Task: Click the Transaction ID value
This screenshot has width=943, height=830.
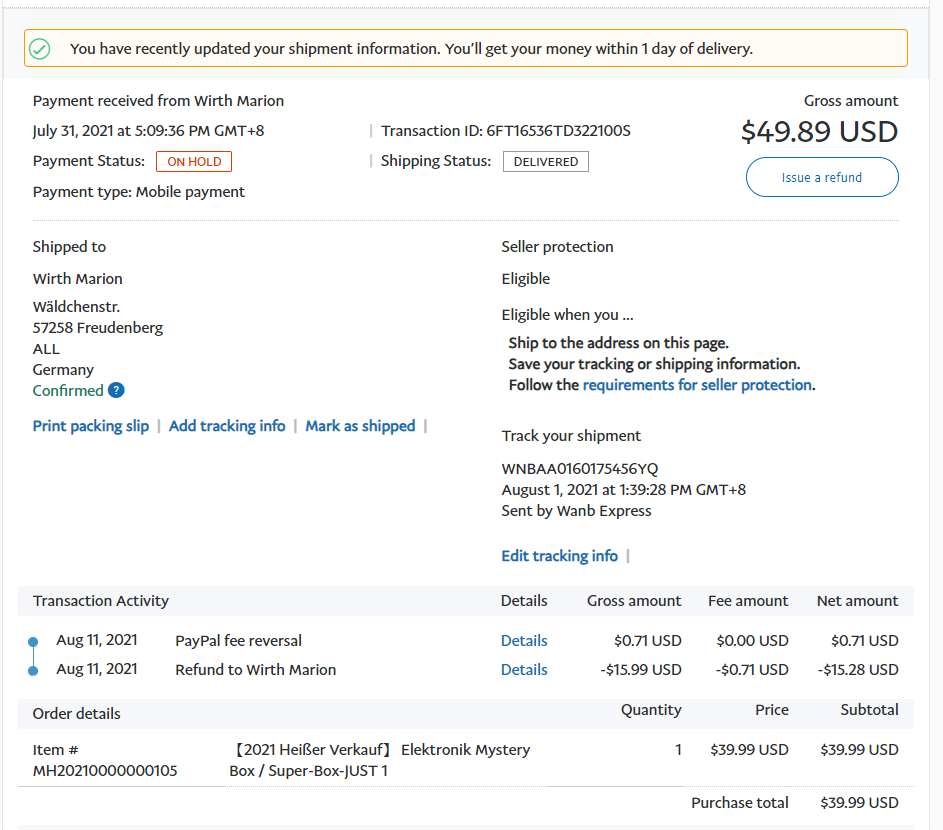Action: tap(558, 131)
